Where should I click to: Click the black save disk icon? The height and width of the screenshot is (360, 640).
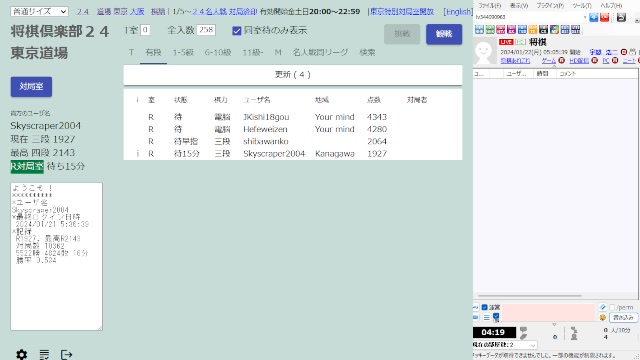click(x=621, y=17)
